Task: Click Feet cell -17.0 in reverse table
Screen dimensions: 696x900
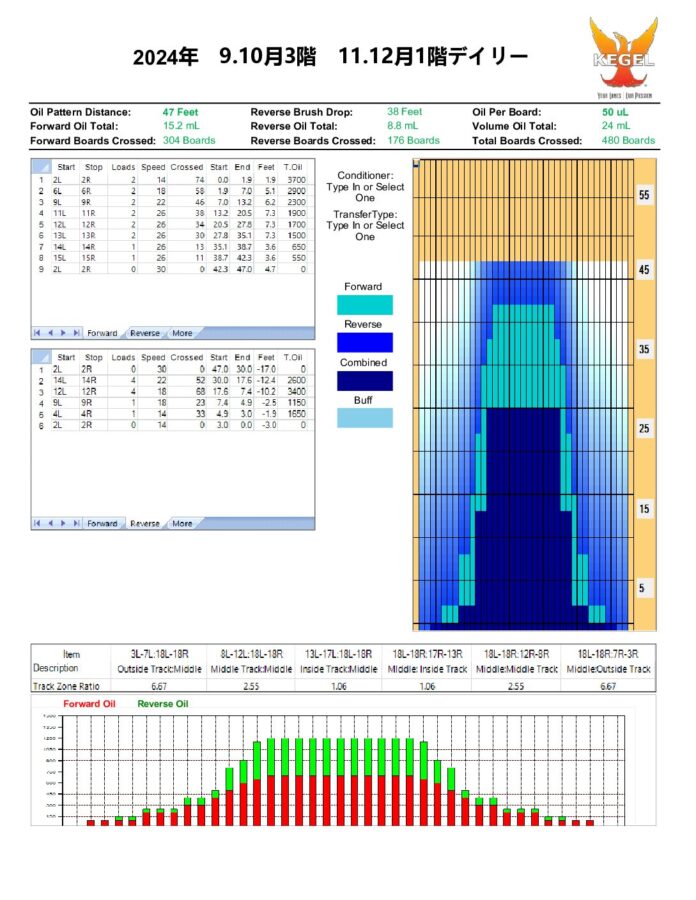Action: 266,369
